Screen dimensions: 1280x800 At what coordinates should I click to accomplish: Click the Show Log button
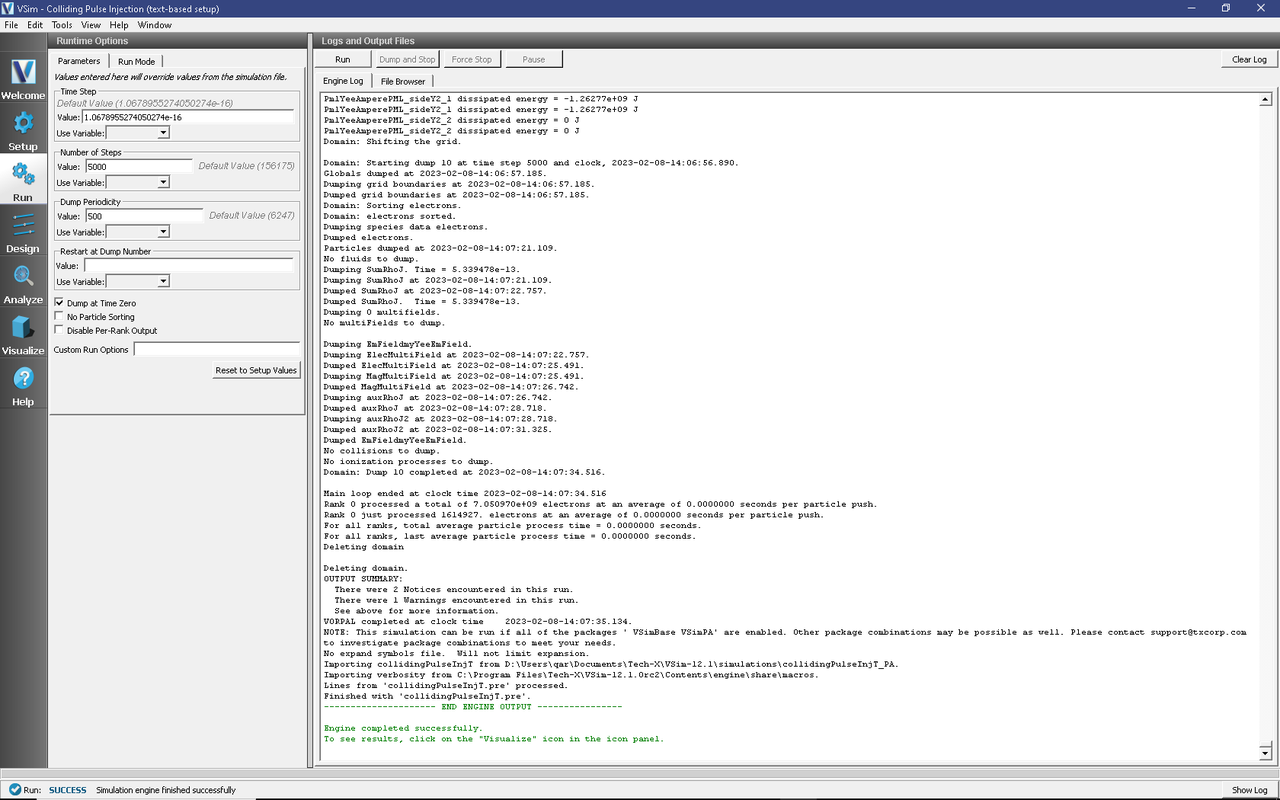click(1249, 790)
